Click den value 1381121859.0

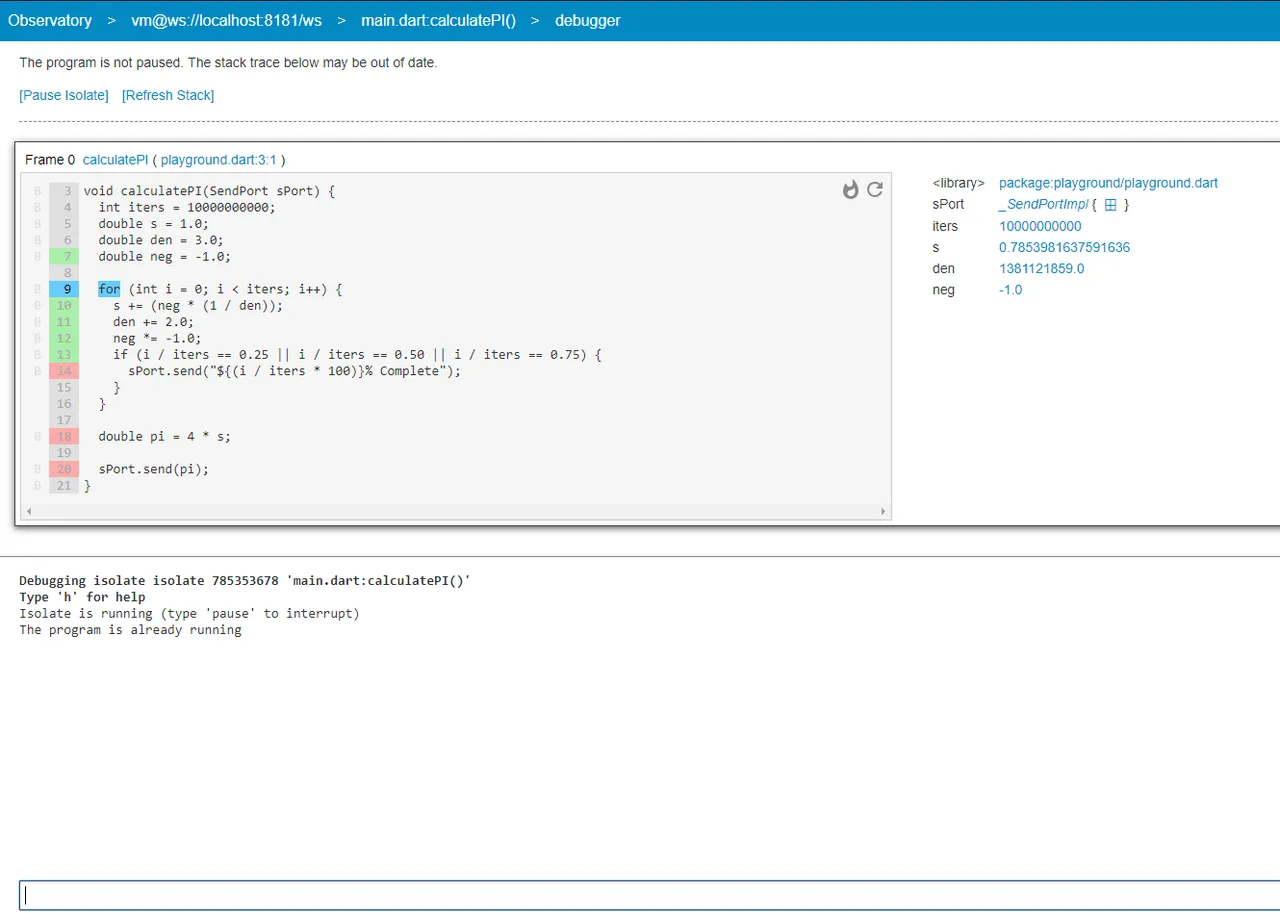tap(1041, 268)
